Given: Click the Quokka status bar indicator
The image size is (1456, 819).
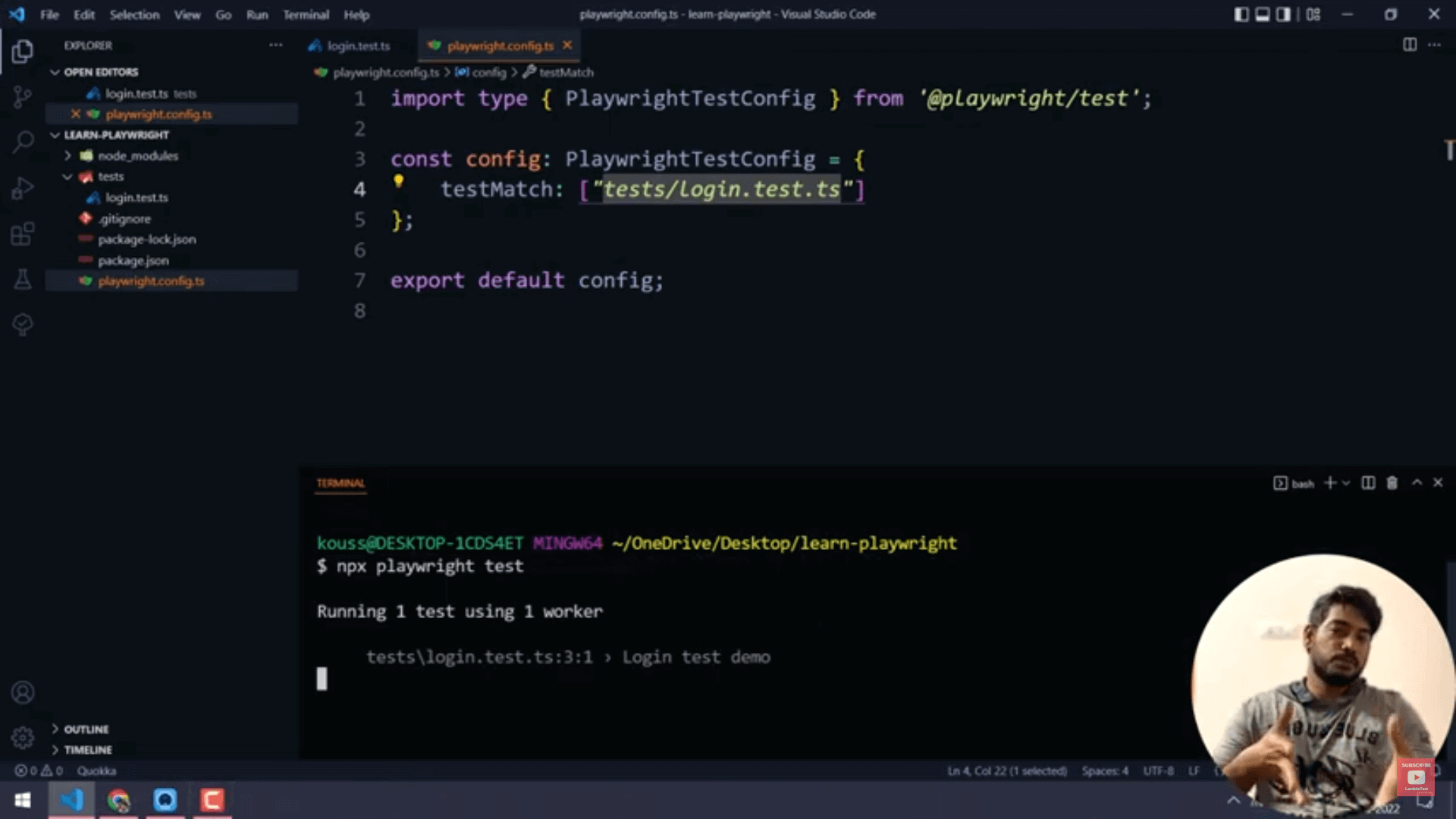Looking at the screenshot, I should pos(96,770).
